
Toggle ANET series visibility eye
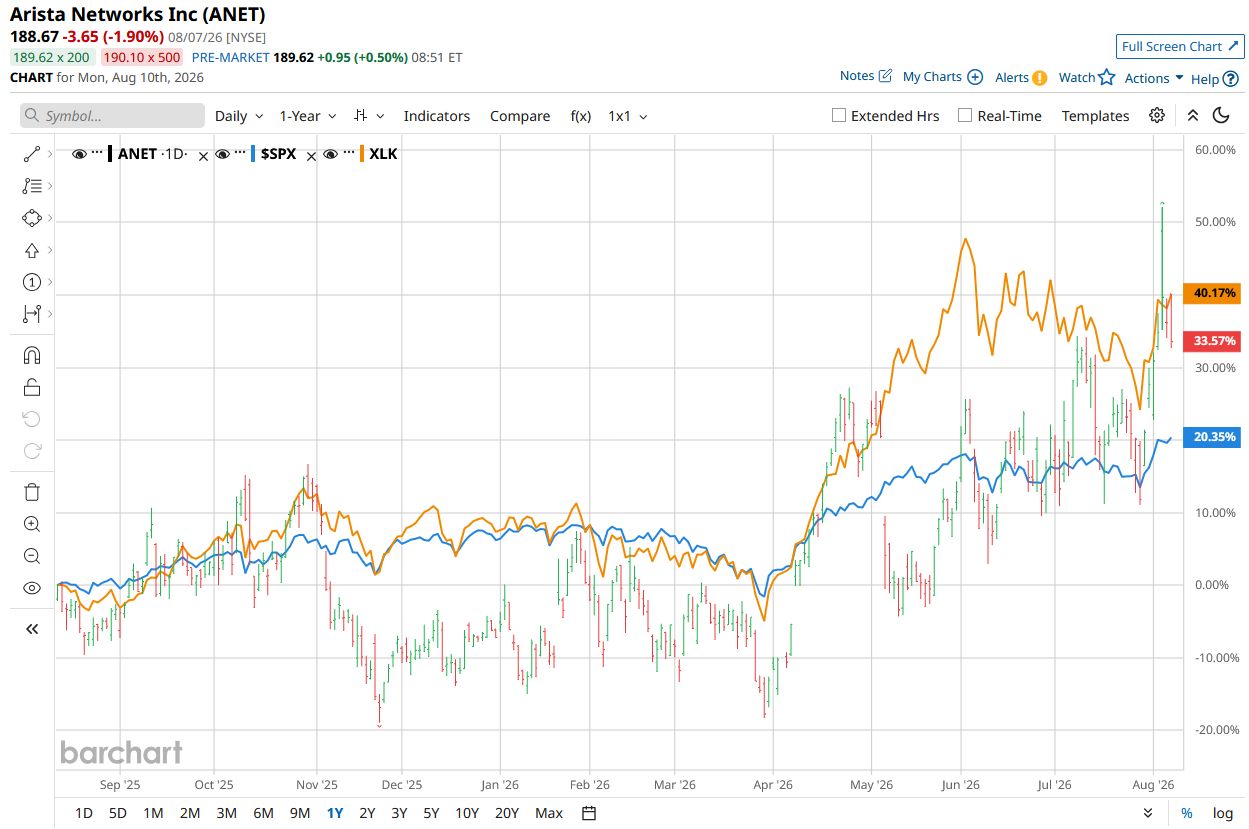[x=79, y=154]
